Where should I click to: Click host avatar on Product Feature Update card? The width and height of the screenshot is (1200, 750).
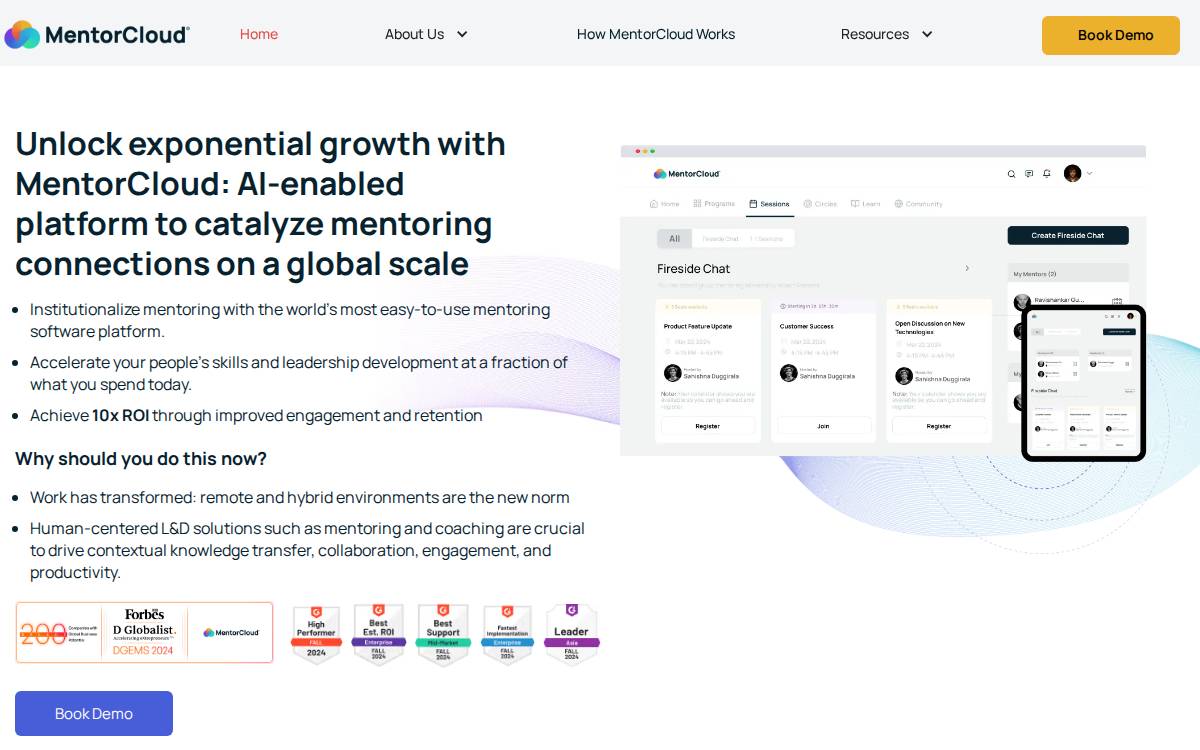pyautogui.click(x=673, y=373)
